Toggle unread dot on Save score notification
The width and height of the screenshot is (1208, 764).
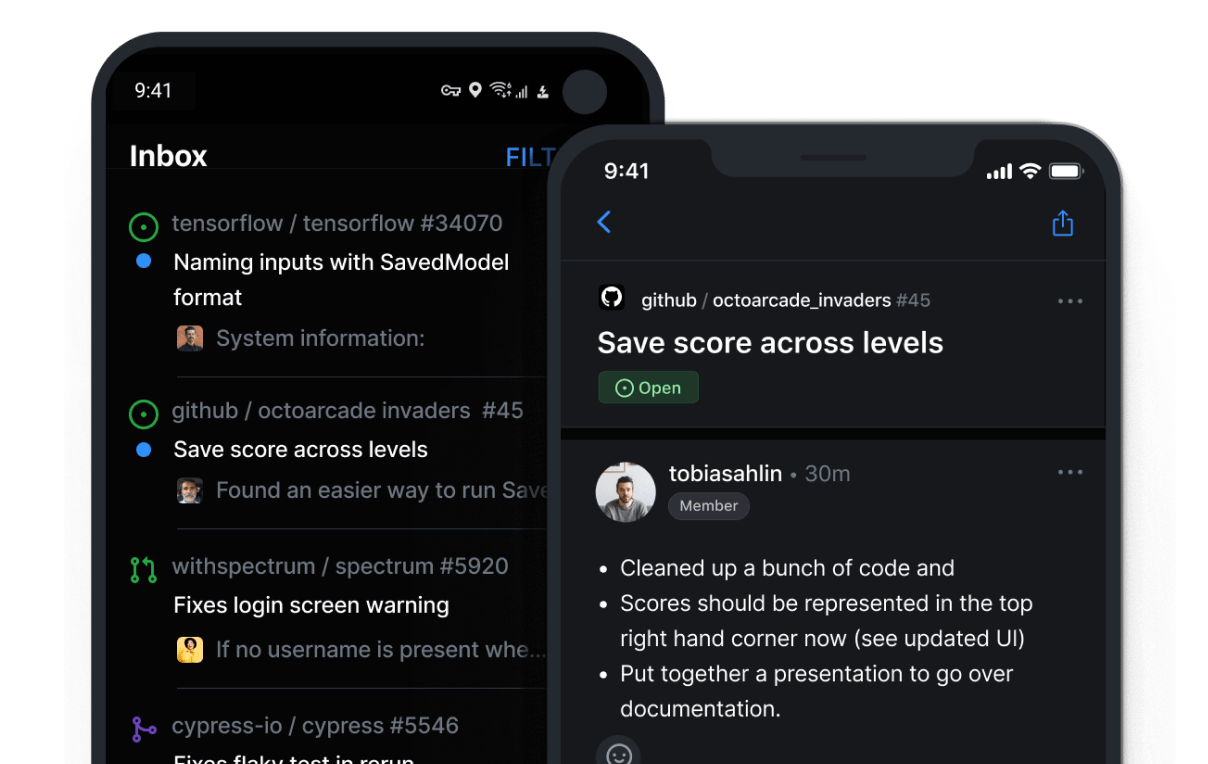(143, 450)
